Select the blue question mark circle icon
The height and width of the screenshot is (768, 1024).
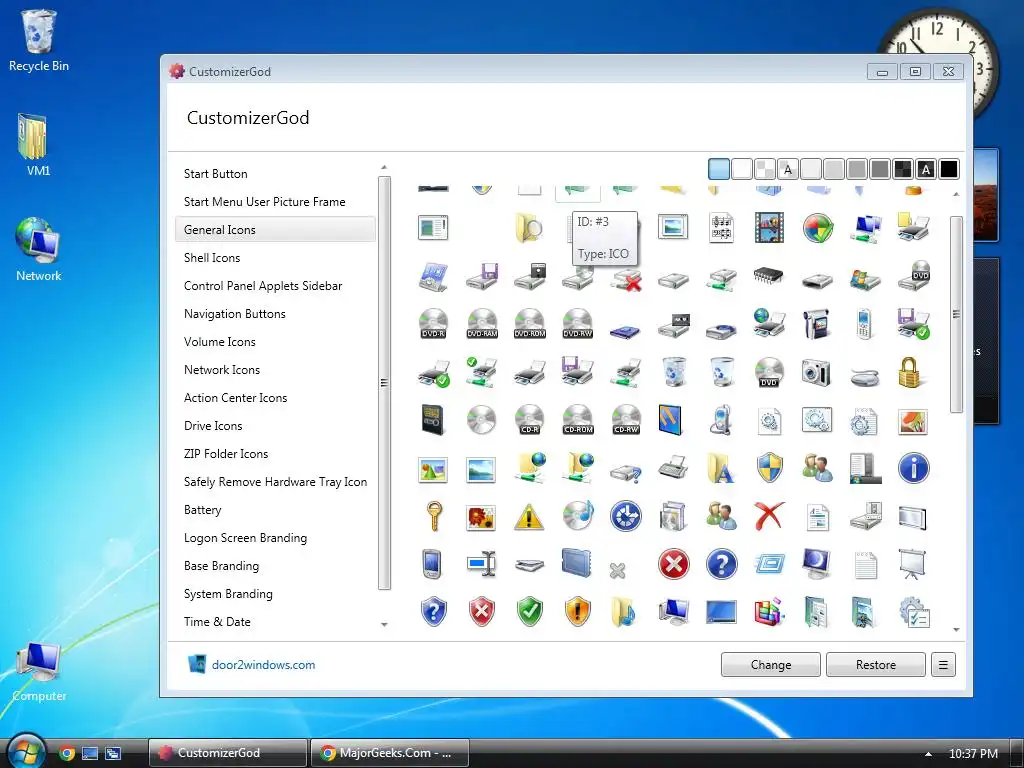pyautogui.click(x=722, y=564)
